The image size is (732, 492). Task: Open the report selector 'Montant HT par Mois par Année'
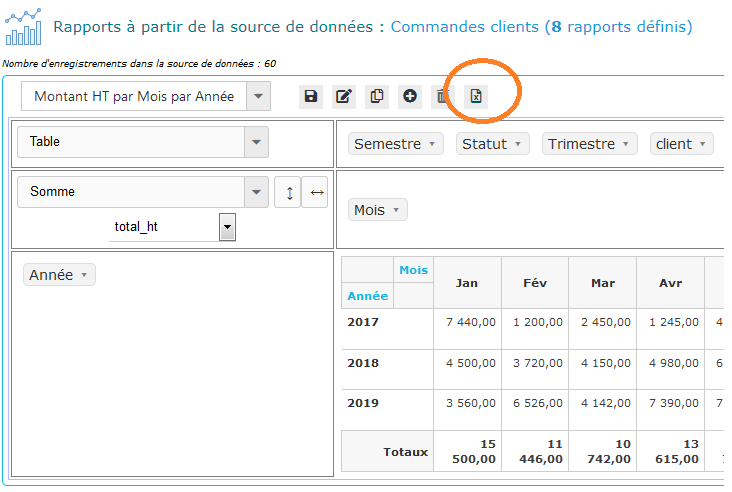point(146,96)
